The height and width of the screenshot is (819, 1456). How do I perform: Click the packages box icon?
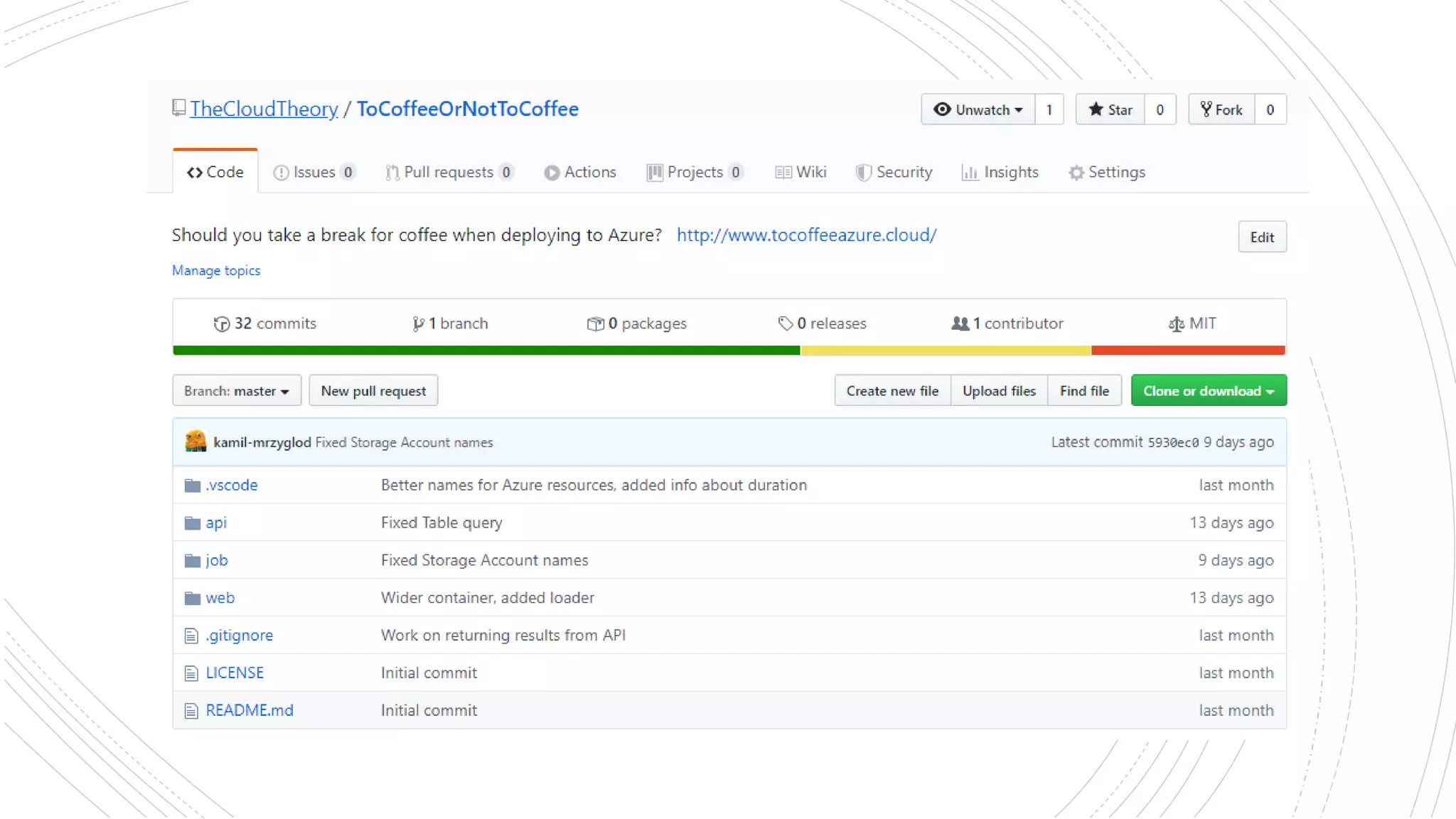595,324
